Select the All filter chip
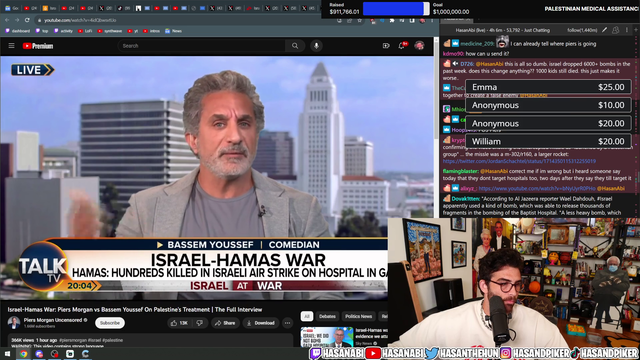 [x=307, y=316]
